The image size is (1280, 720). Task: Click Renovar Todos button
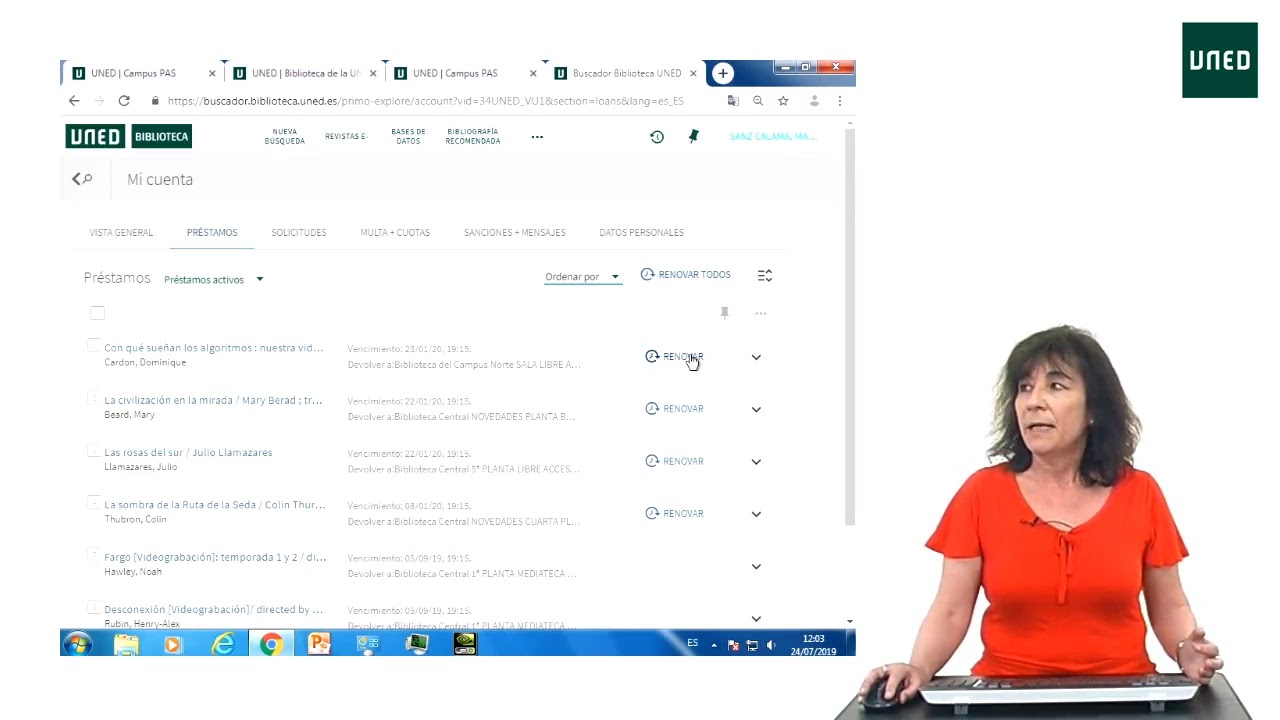point(686,275)
